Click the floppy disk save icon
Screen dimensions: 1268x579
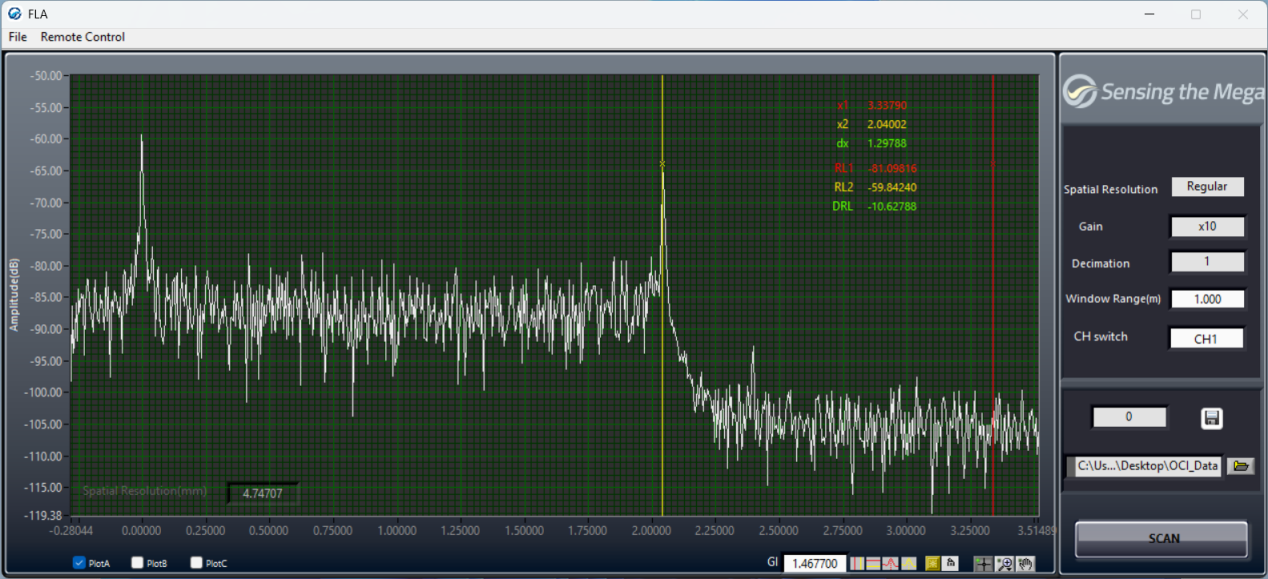pos(1211,418)
